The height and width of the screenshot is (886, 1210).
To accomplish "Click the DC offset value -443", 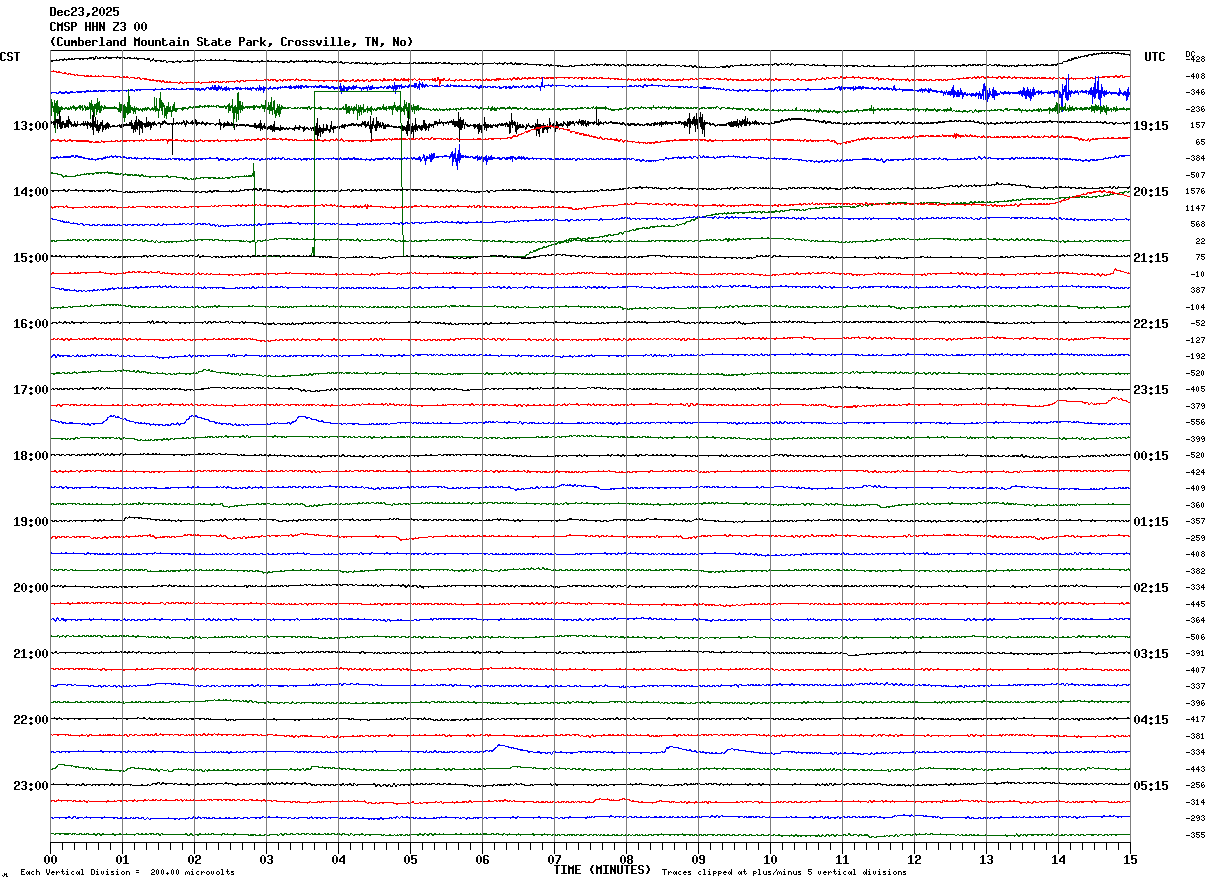I will coord(1196,769).
